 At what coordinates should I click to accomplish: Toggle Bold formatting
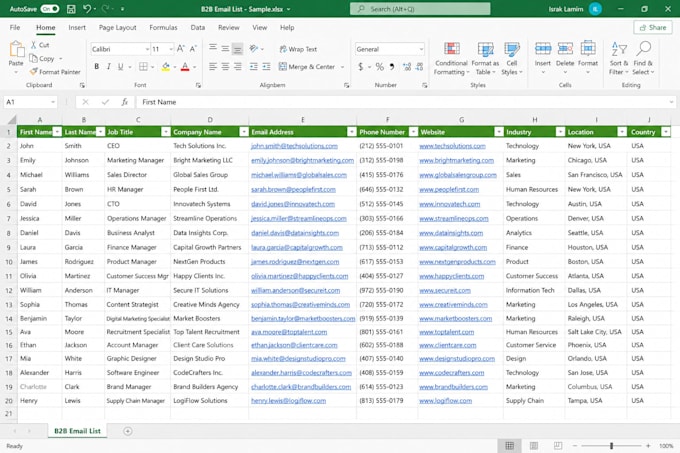[96, 66]
